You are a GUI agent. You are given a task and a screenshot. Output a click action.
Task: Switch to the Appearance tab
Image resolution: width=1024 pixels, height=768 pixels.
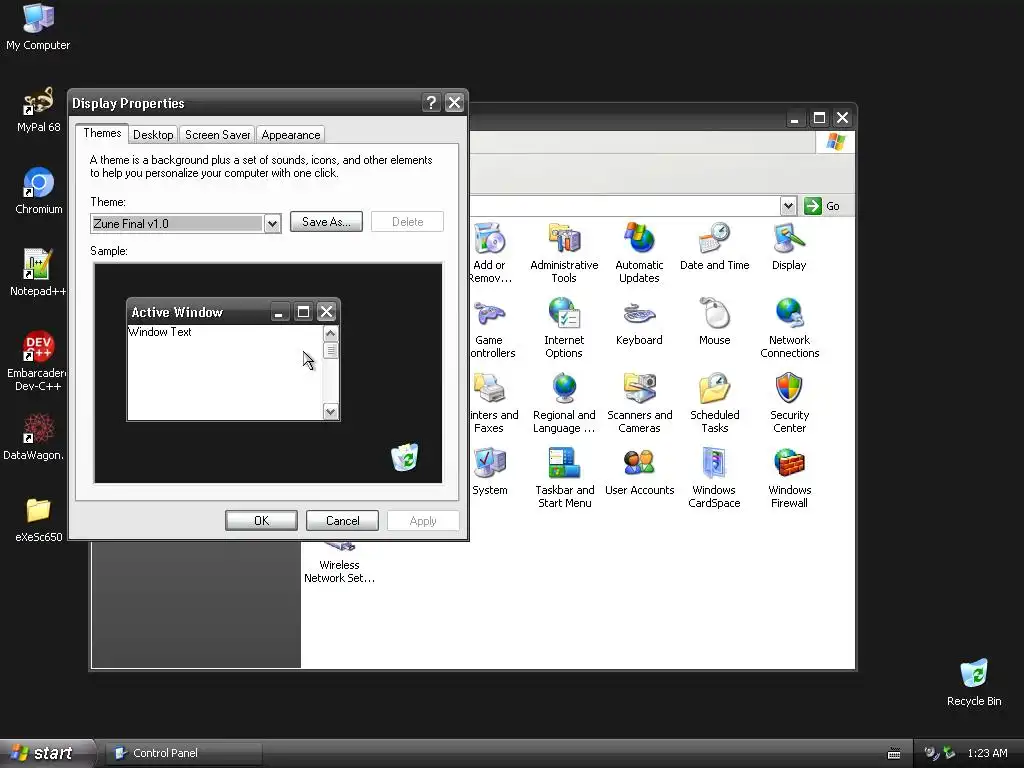(x=291, y=135)
